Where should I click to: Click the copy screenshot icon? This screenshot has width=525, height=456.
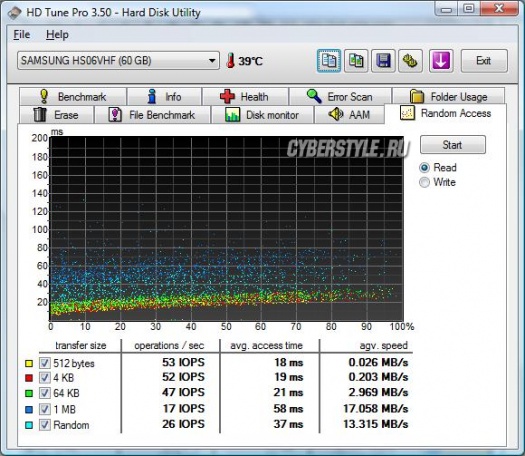[x=356, y=61]
